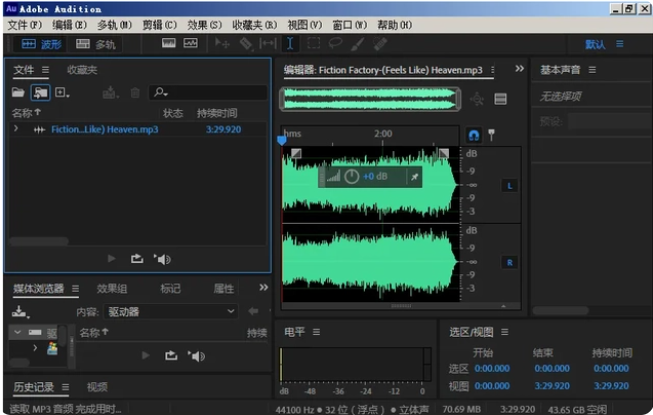
Task: Expand the Fiction Factory mp3 file entry
Action: coord(16,129)
